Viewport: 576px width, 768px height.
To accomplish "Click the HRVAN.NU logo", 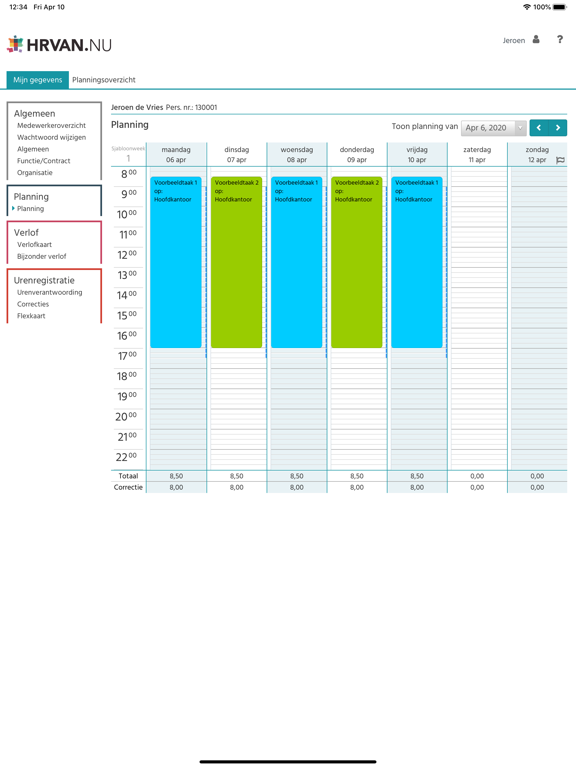I will pos(59,45).
